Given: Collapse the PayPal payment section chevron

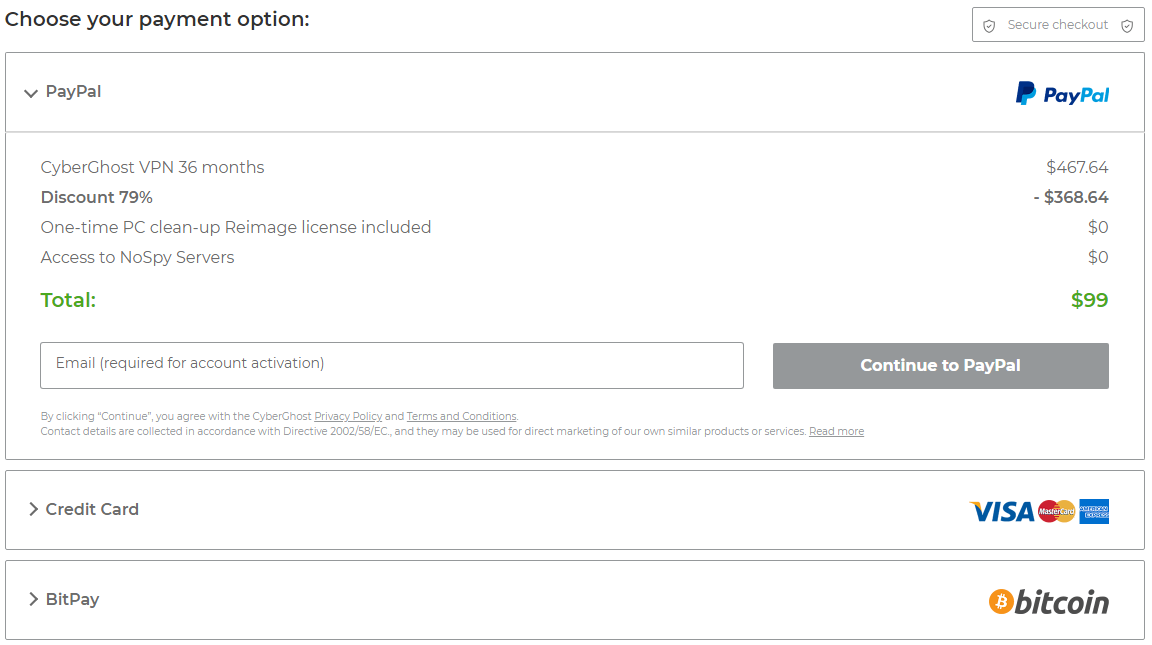Looking at the screenshot, I should pyautogui.click(x=30, y=93).
